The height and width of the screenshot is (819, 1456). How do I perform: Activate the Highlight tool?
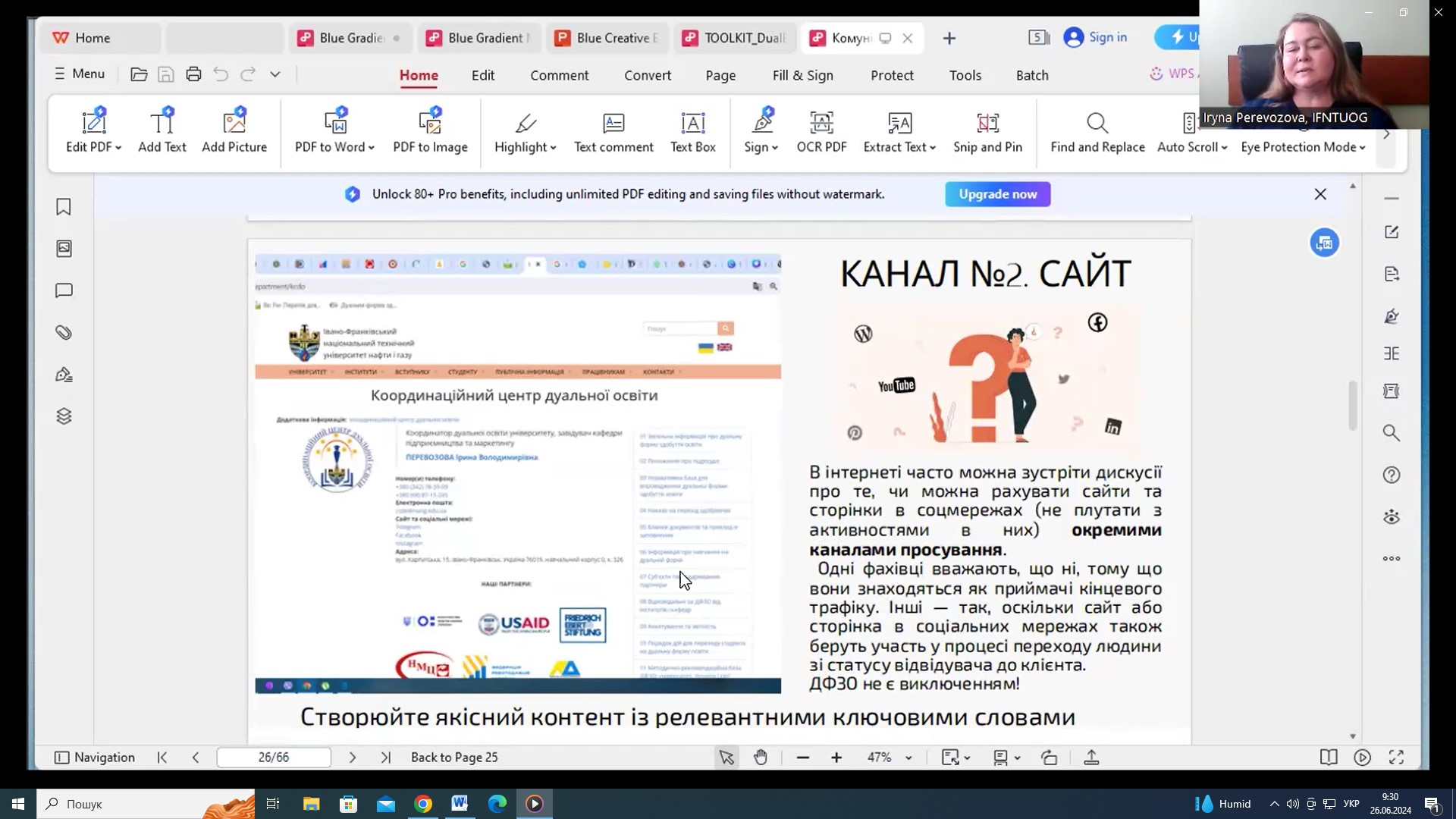tap(525, 130)
